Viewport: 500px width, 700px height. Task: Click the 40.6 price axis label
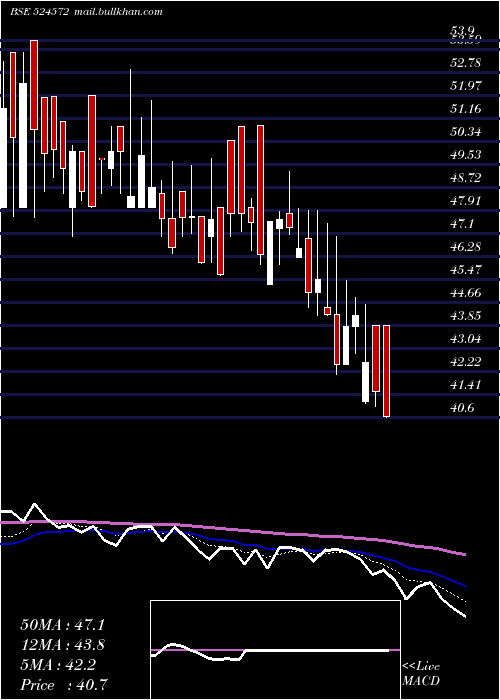[x=462, y=408]
